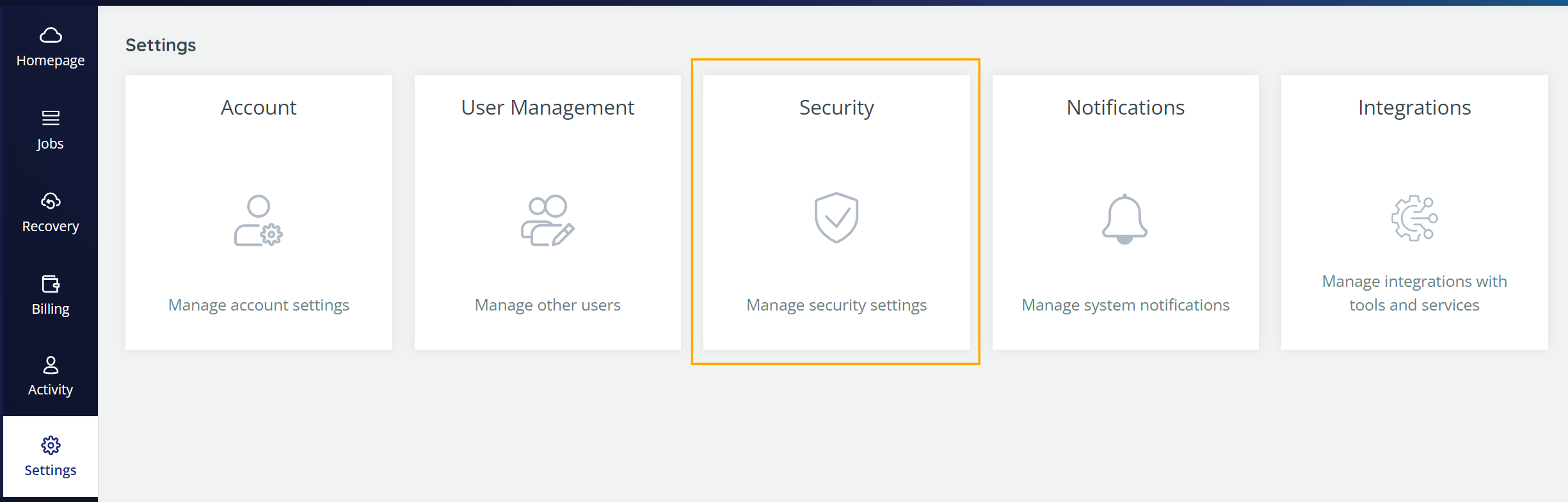Image resolution: width=1568 pixels, height=502 pixels.
Task: Select the Recovery sidebar label
Action: click(51, 227)
